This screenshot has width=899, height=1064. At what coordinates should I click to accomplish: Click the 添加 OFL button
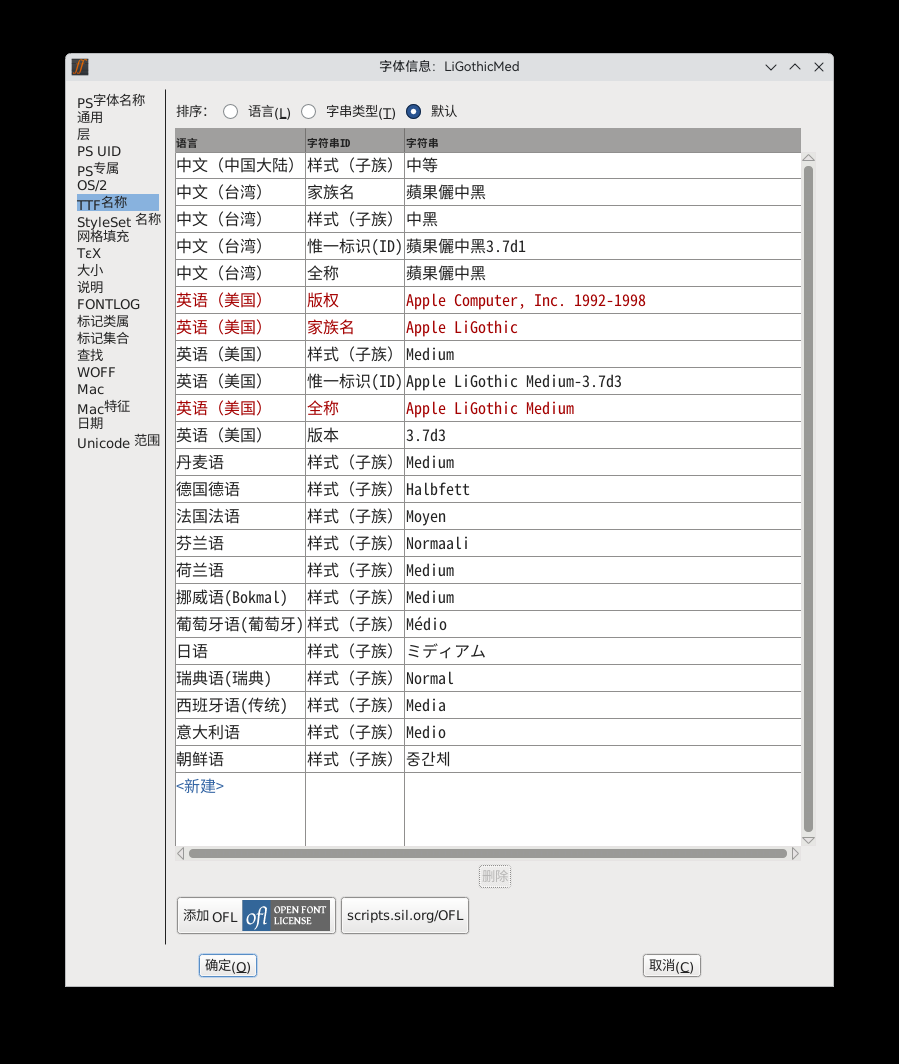pos(256,915)
